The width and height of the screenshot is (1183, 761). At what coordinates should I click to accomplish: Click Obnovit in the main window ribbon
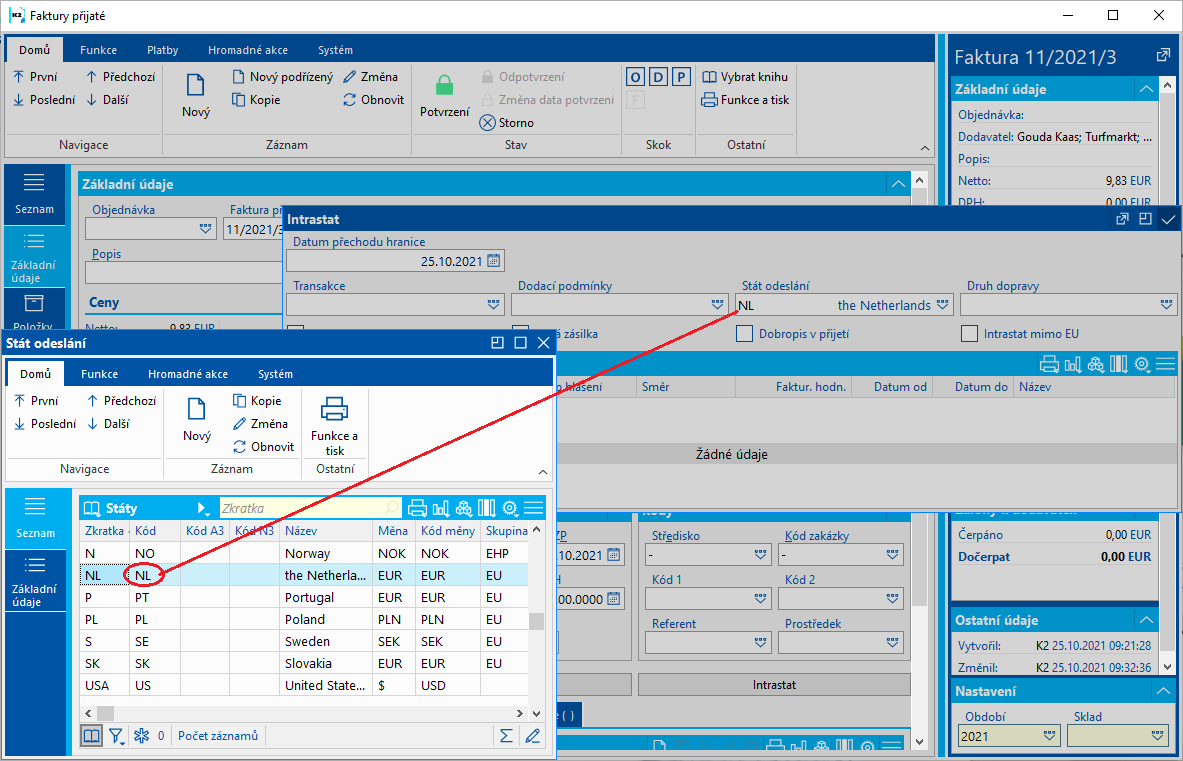(x=373, y=100)
